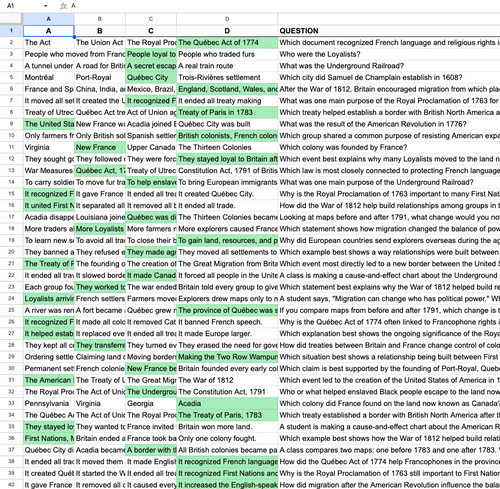The width and height of the screenshot is (500, 489).
Task: Select column C header
Action: pos(151,19)
